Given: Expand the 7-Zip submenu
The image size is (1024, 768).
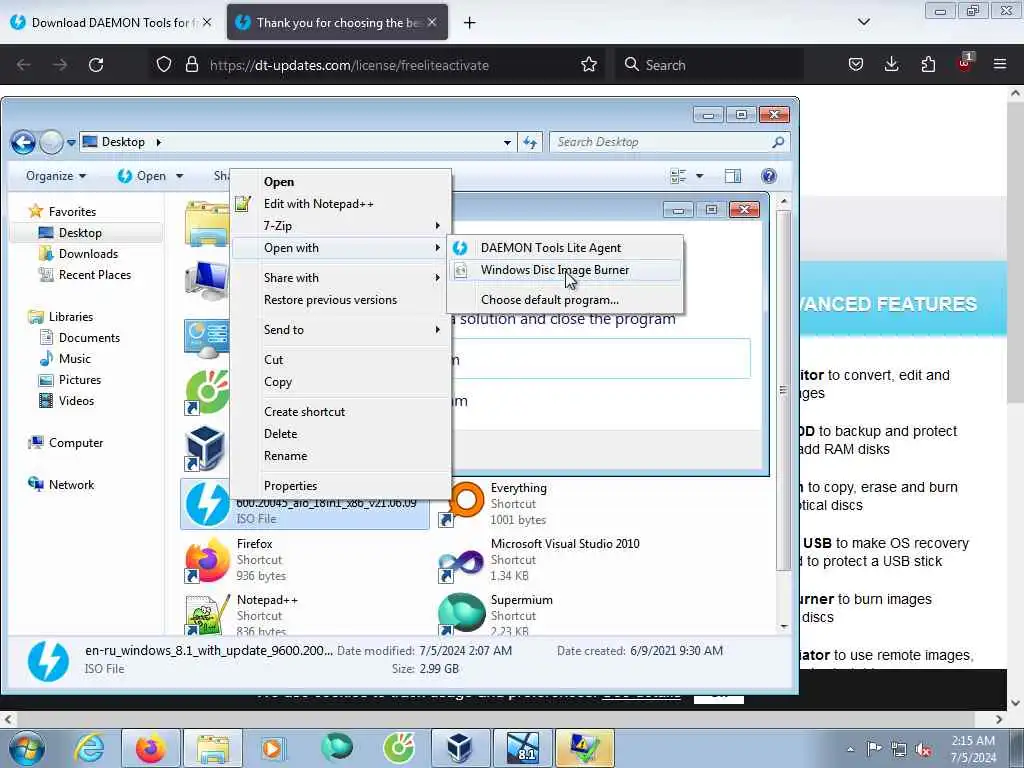Looking at the screenshot, I should point(340,226).
